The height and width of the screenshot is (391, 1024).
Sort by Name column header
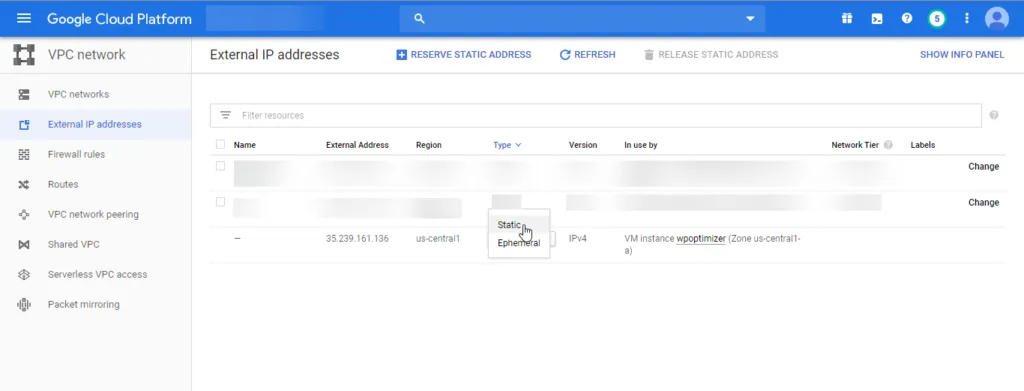point(245,145)
